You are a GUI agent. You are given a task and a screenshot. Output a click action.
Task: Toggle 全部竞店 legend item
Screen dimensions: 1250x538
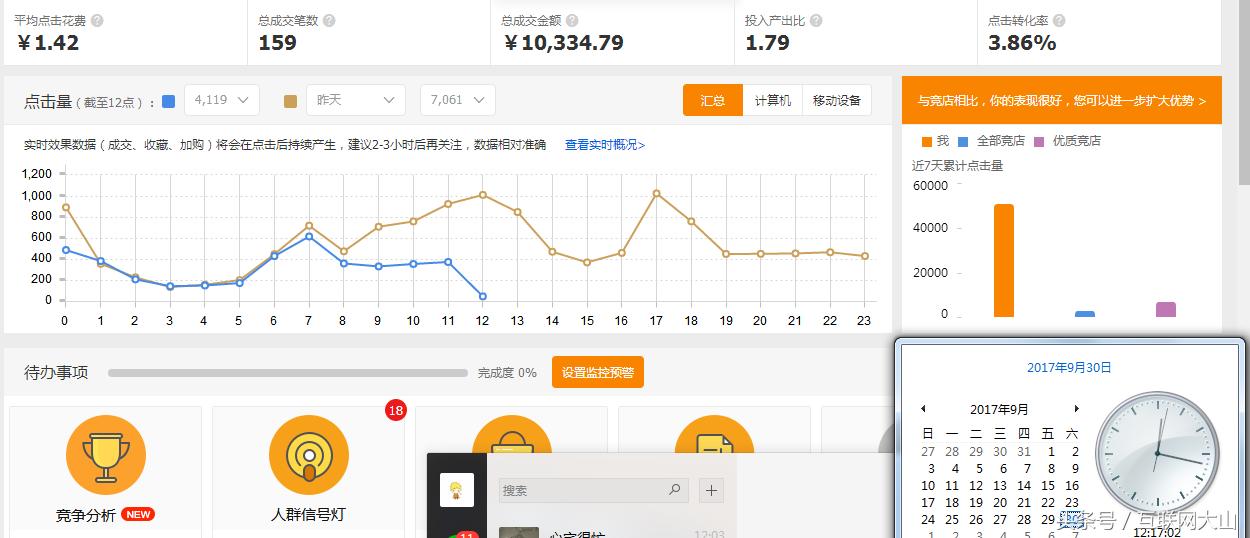coord(991,141)
